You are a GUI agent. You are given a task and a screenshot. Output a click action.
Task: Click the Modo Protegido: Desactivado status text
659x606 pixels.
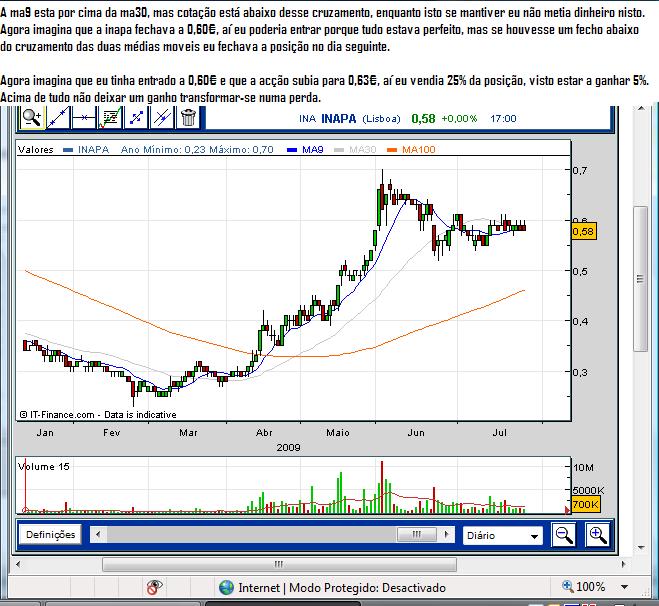click(367, 588)
